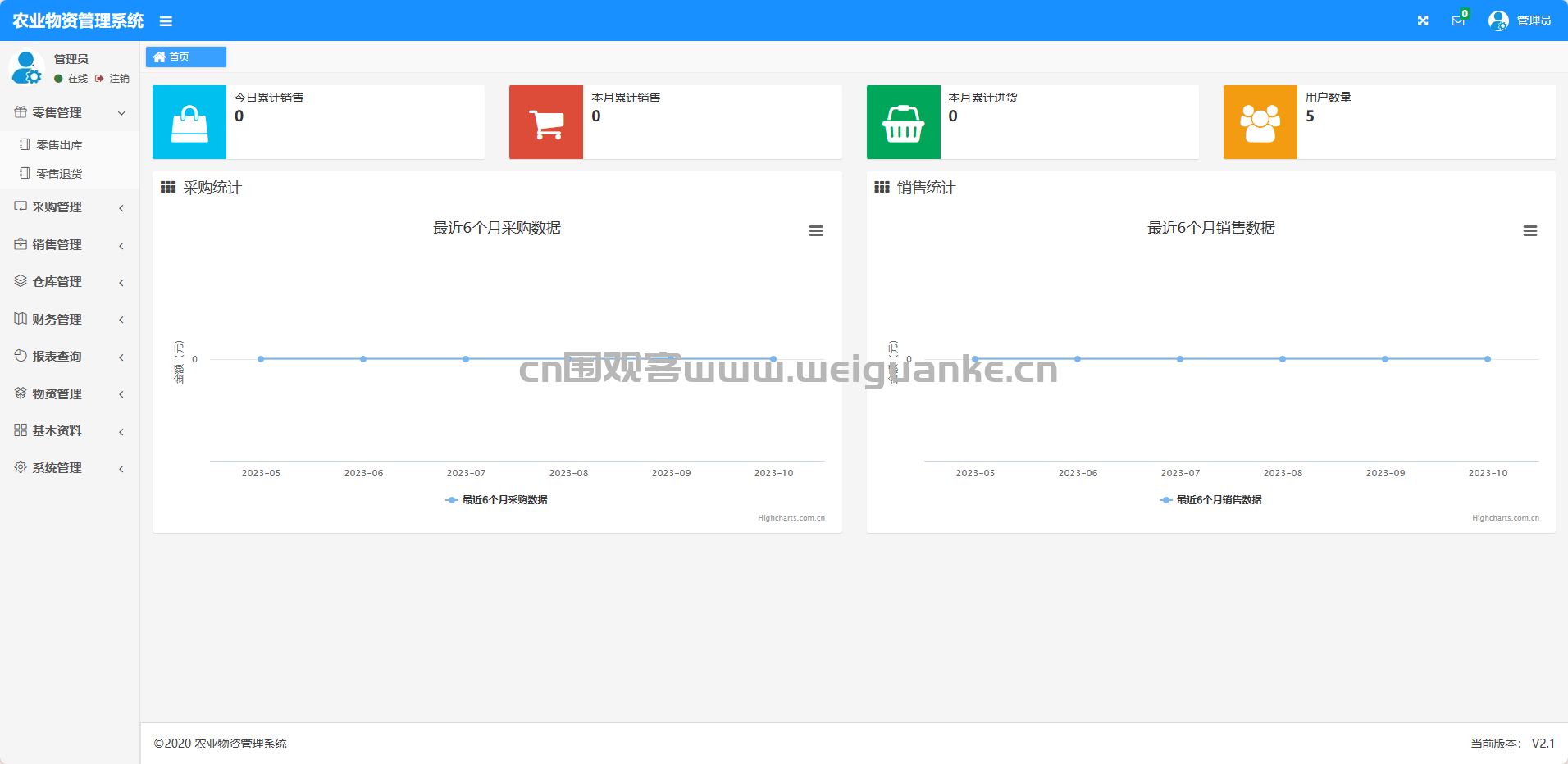Toggle the 最近6个月销售数据 legend series
Viewport: 1568px width, 764px height.
[1210, 500]
